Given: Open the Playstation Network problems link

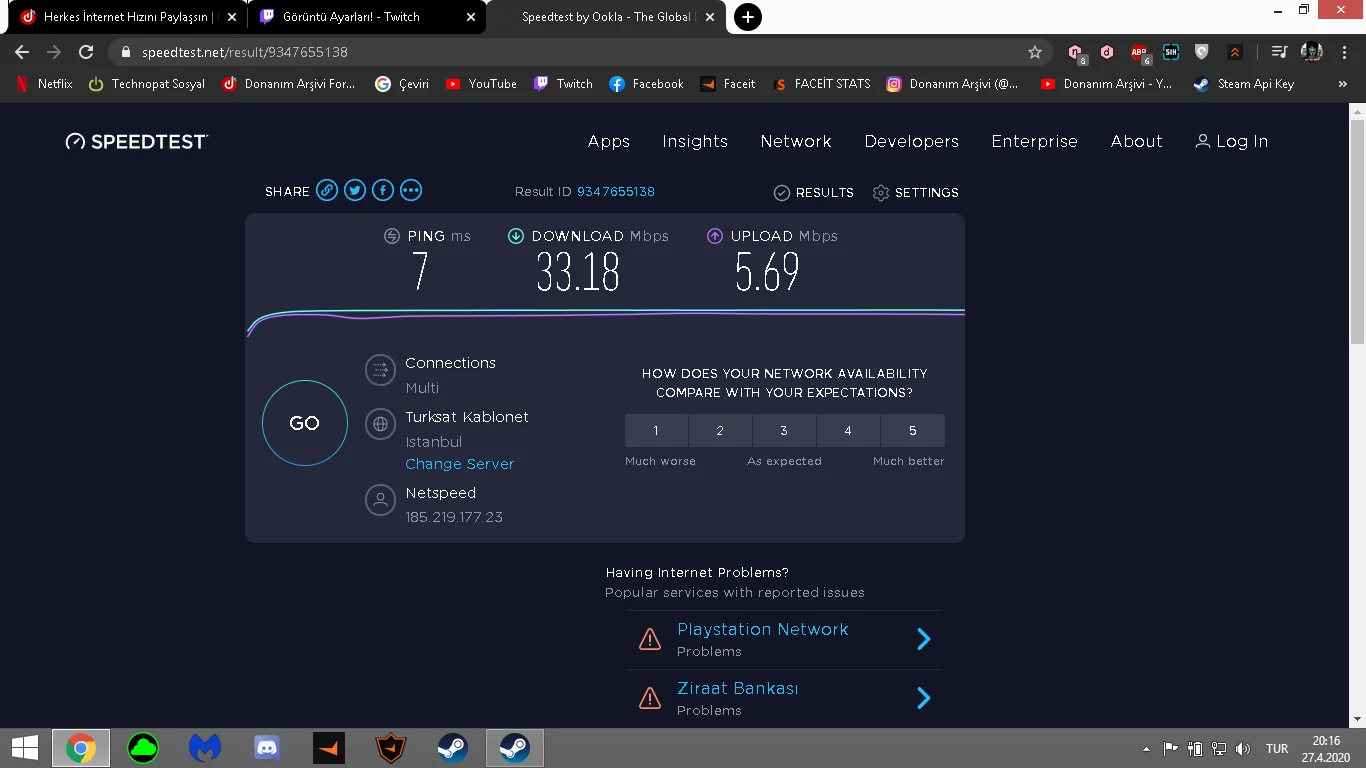Looking at the screenshot, I should [x=763, y=629].
